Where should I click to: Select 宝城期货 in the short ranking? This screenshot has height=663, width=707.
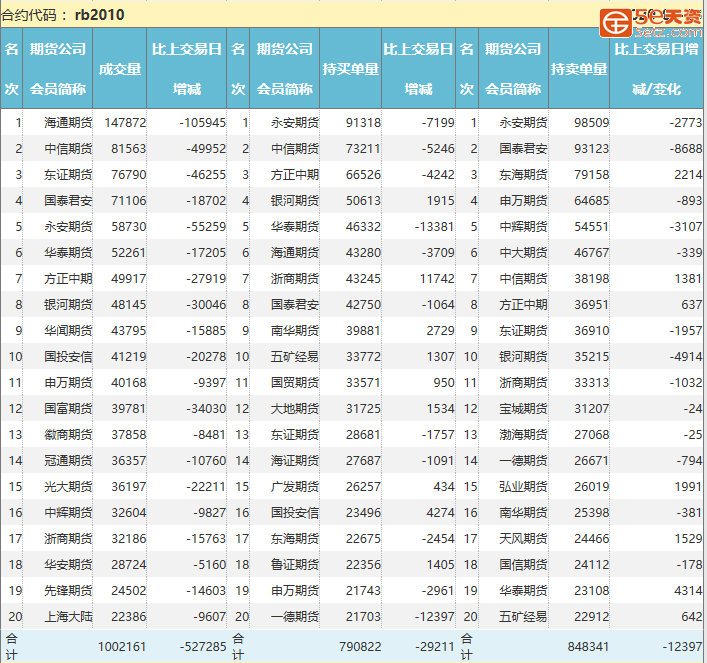(x=523, y=409)
